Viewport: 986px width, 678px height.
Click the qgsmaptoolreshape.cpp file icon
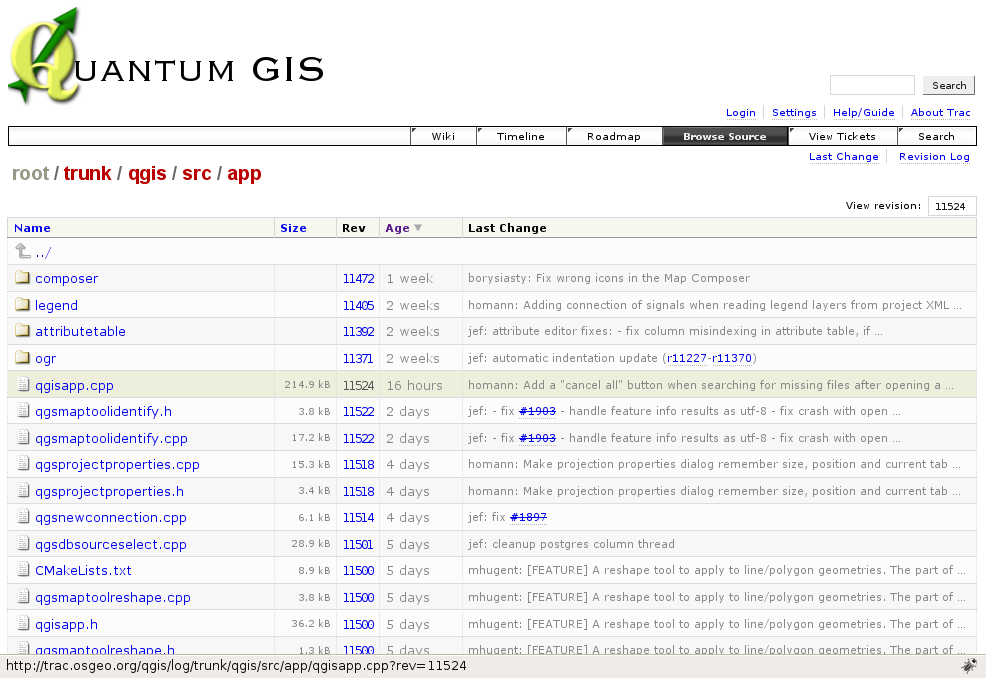coord(23,597)
